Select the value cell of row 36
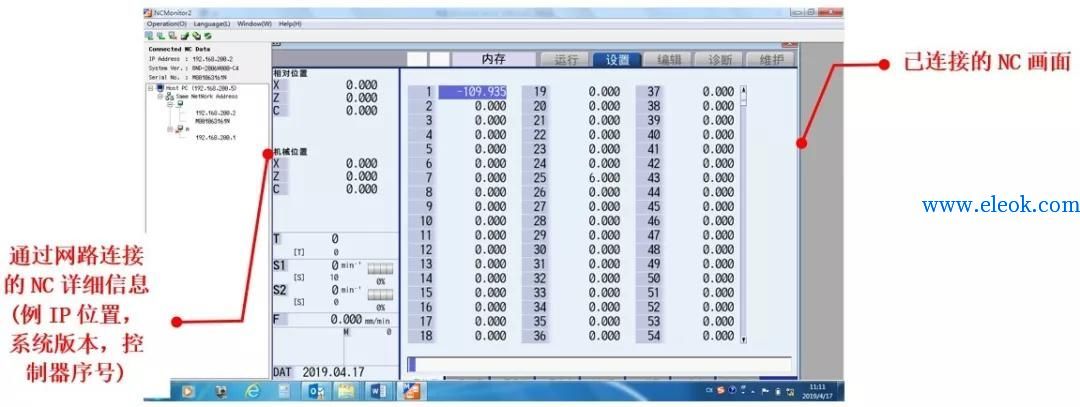1080x407 pixels. (604, 336)
